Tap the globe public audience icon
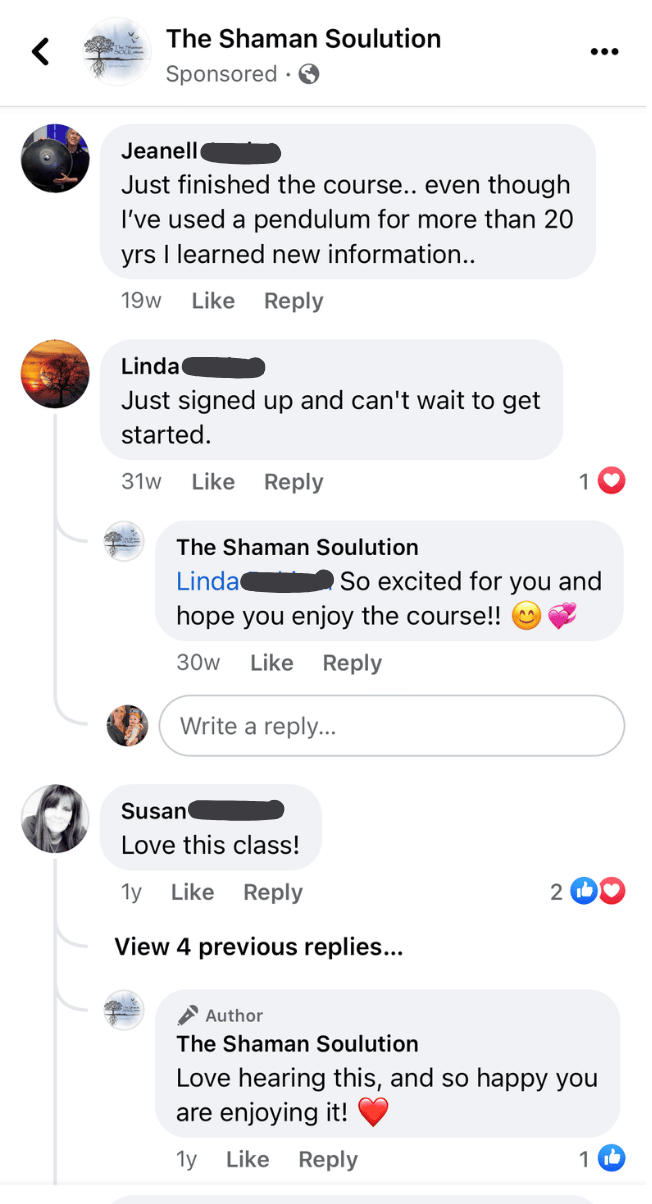 (x=309, y=74)
